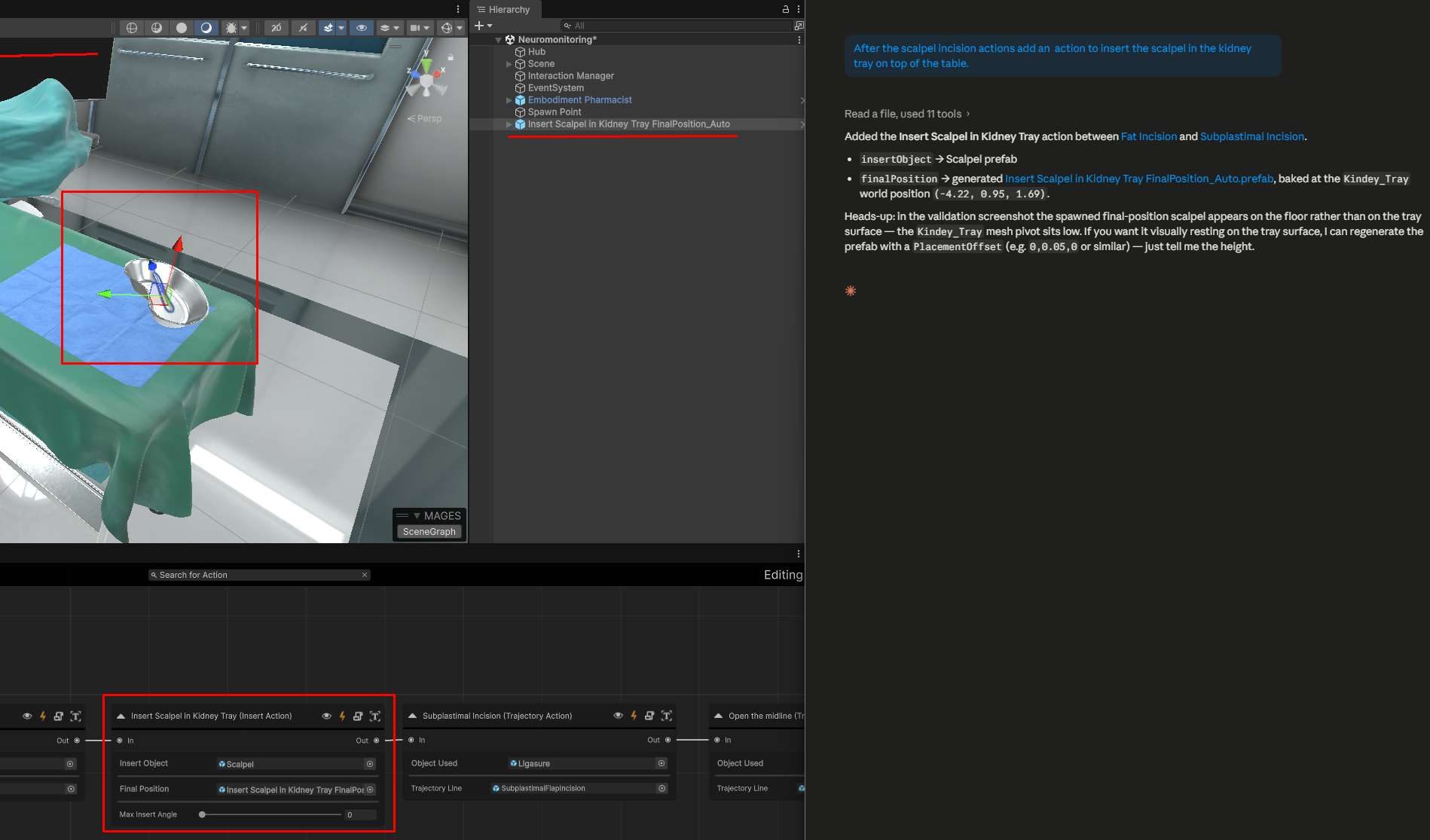Screen dimensions: 1430x840
Task: Focus the Hierarchy search field
Action: tap(676, 26)
